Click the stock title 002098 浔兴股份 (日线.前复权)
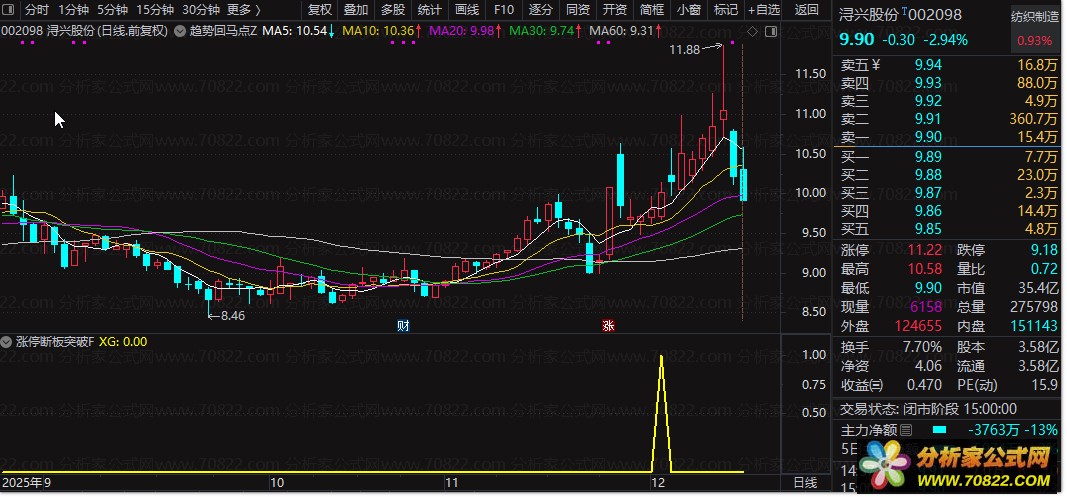Viewport: 1067px width, 497px height. [x=85, y=31]
